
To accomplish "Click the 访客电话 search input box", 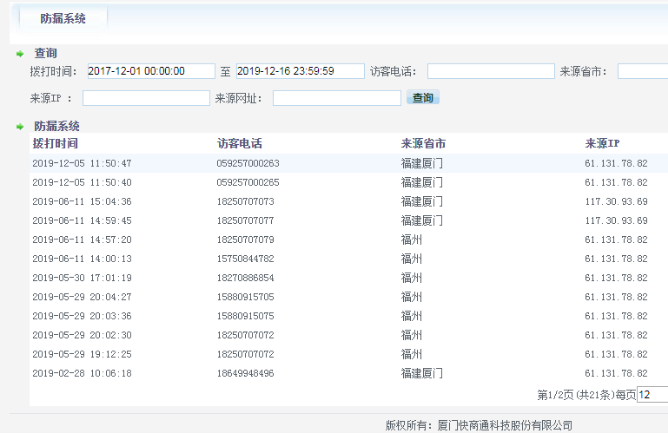I will click(490, 71).
